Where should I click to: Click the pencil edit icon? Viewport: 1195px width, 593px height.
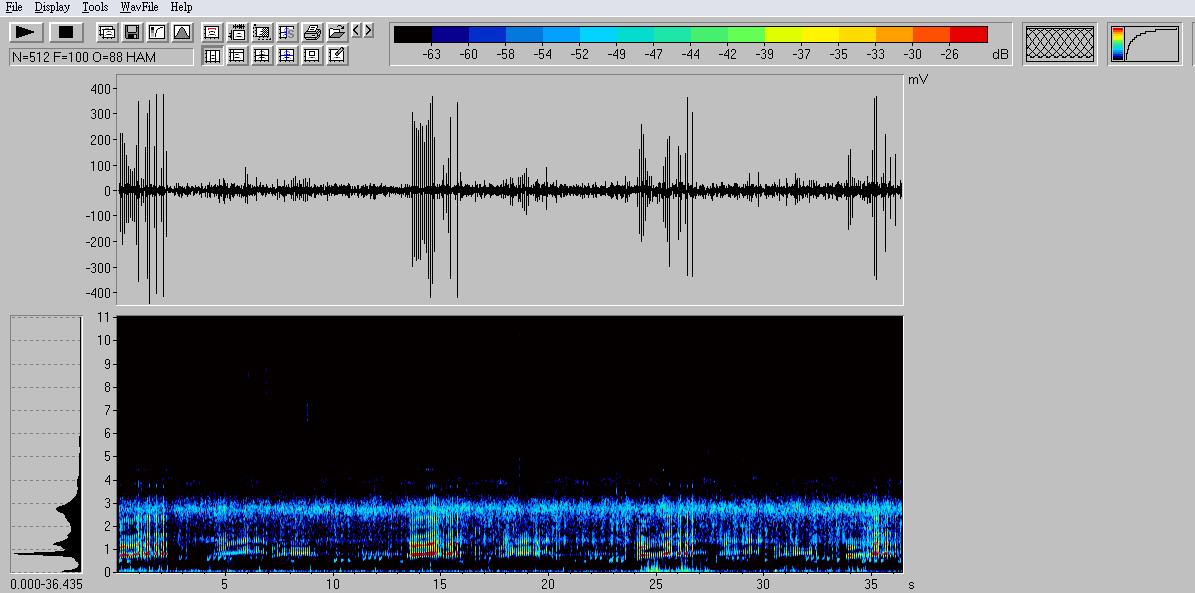pos(337,56)
